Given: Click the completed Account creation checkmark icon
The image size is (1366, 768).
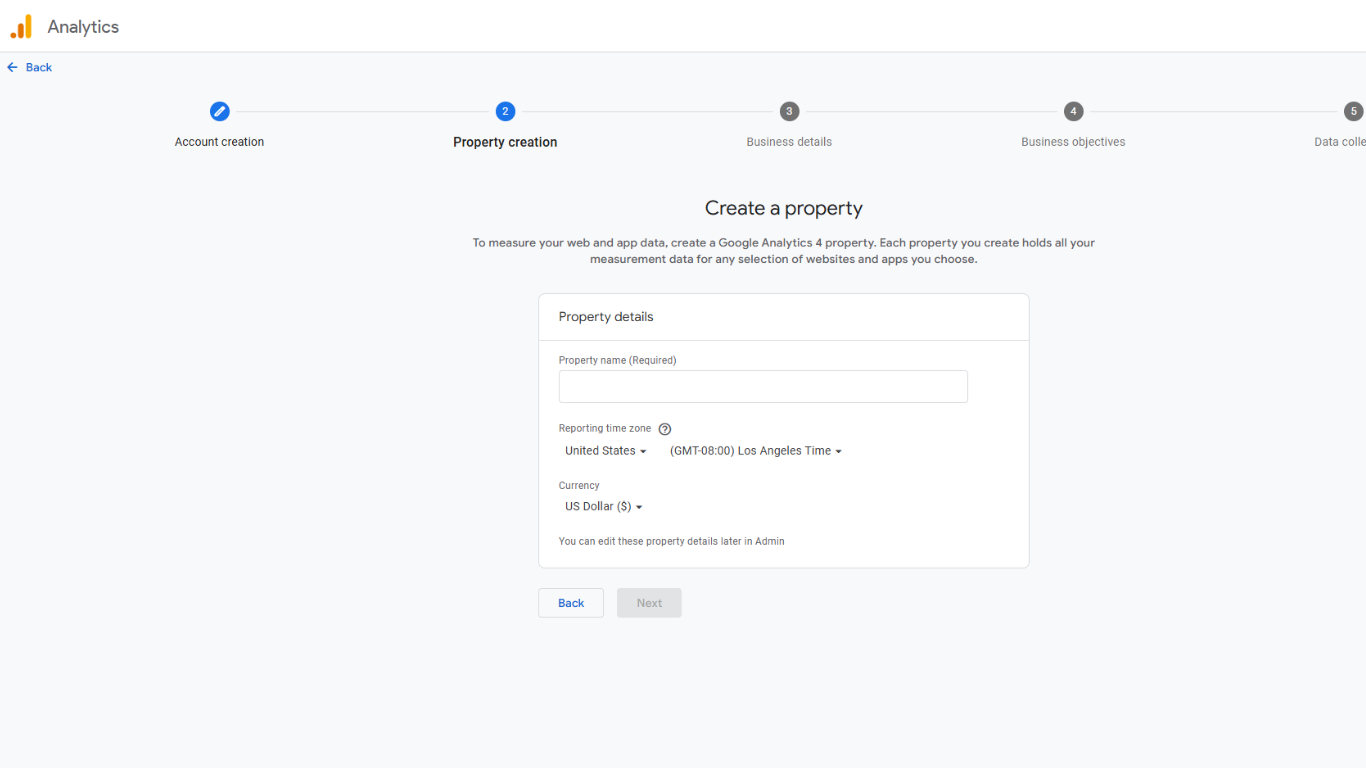Looking at the screenshot, I should pos(219,111).
